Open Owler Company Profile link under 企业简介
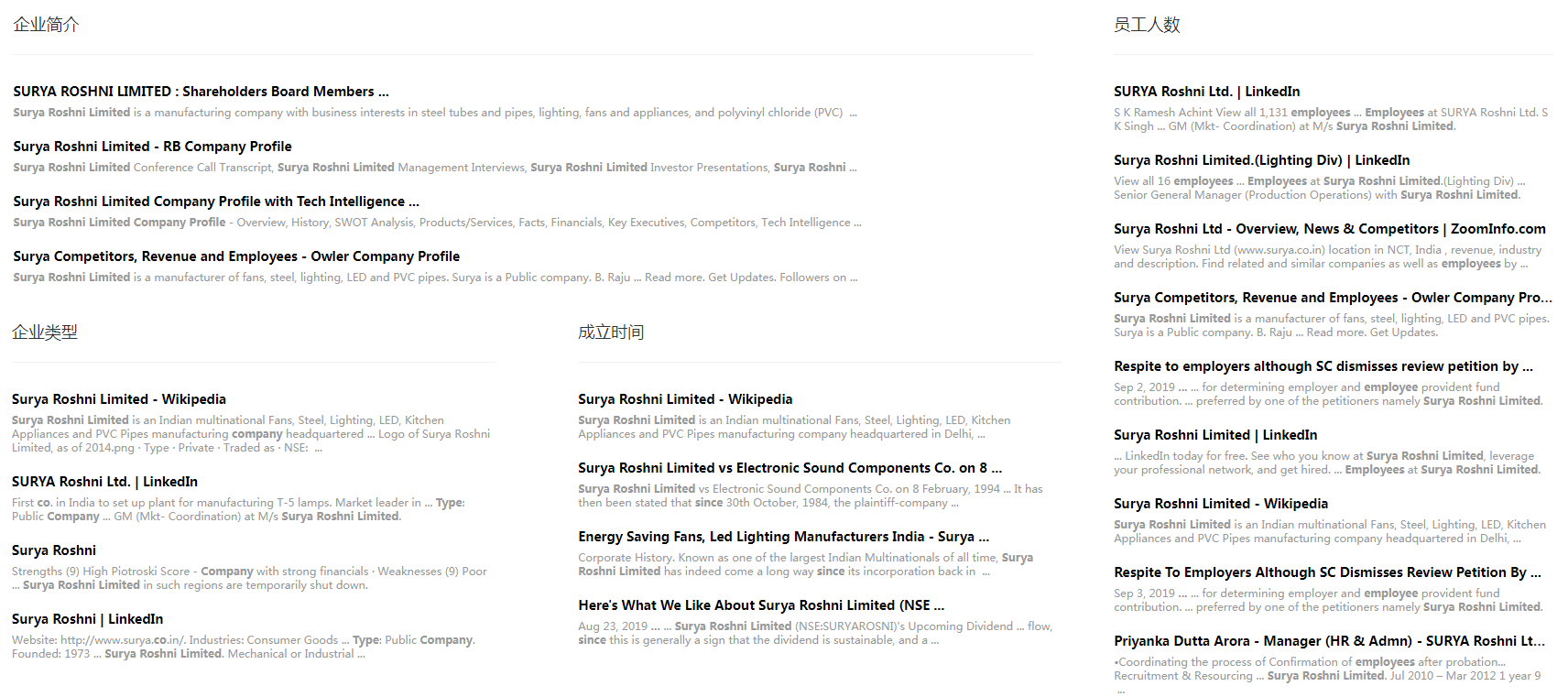 (x=236, y=256)
